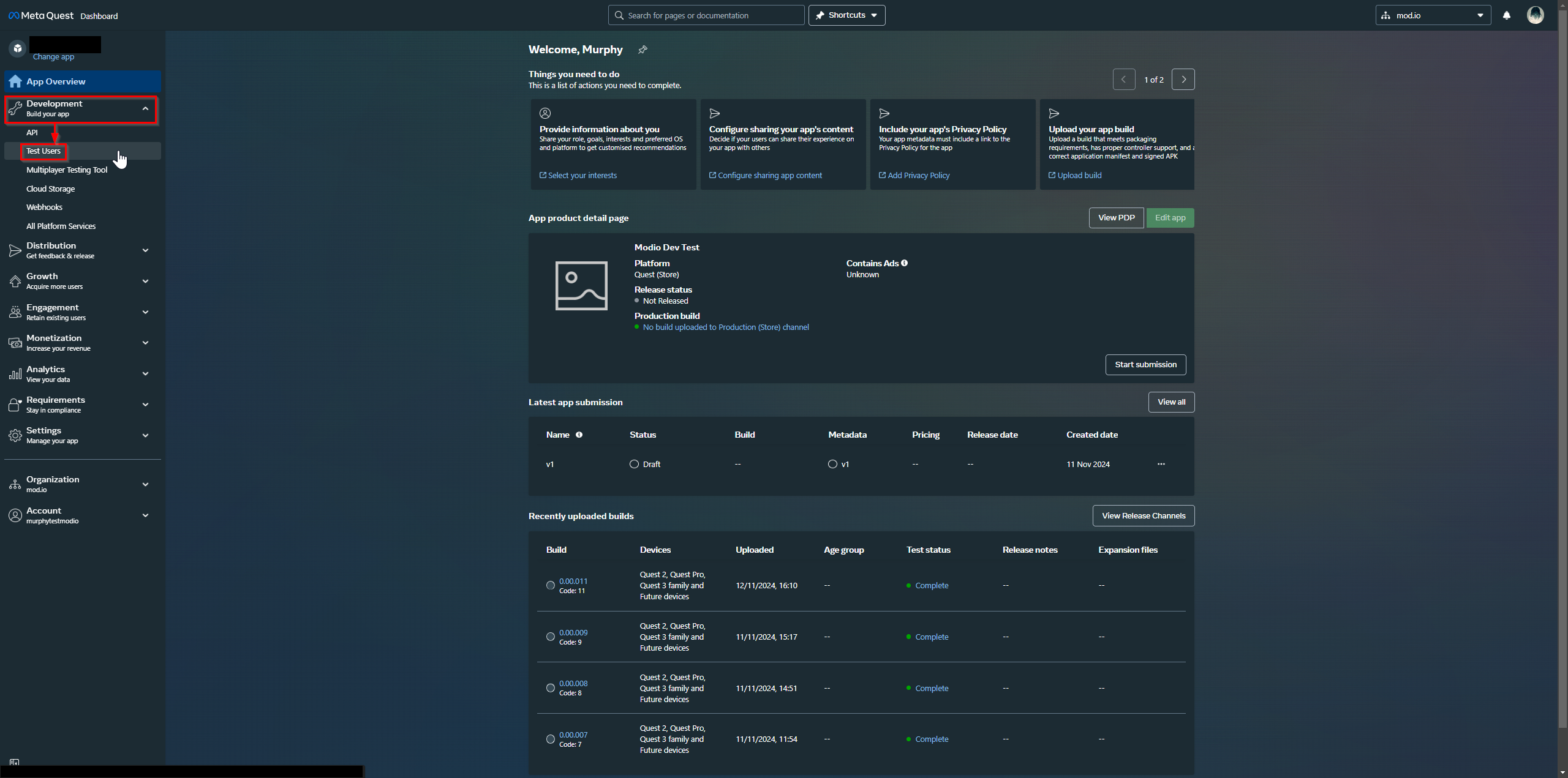
Task: Collapse the Development section chevron
Action: click(145, 109)
